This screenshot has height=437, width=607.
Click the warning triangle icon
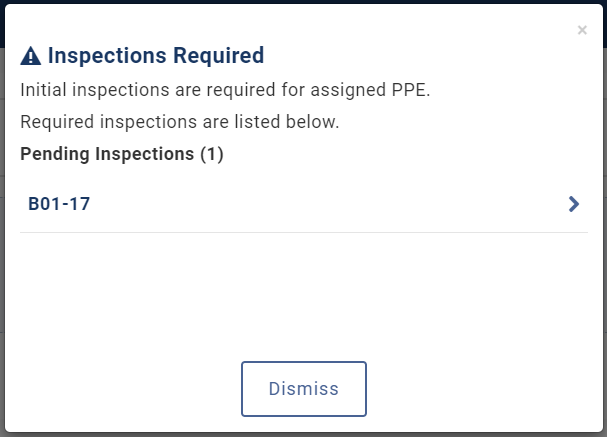[31, 56]
